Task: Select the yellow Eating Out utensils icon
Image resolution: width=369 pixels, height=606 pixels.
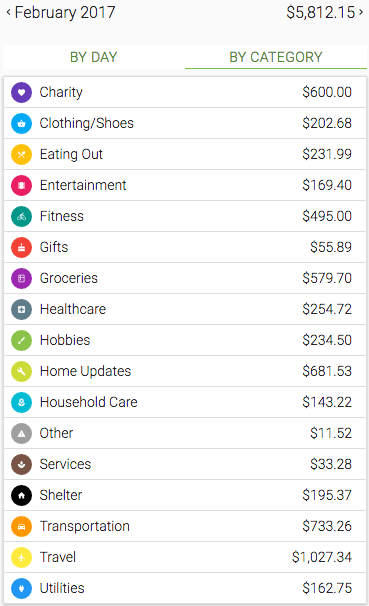Action: (x=21, y=154)
